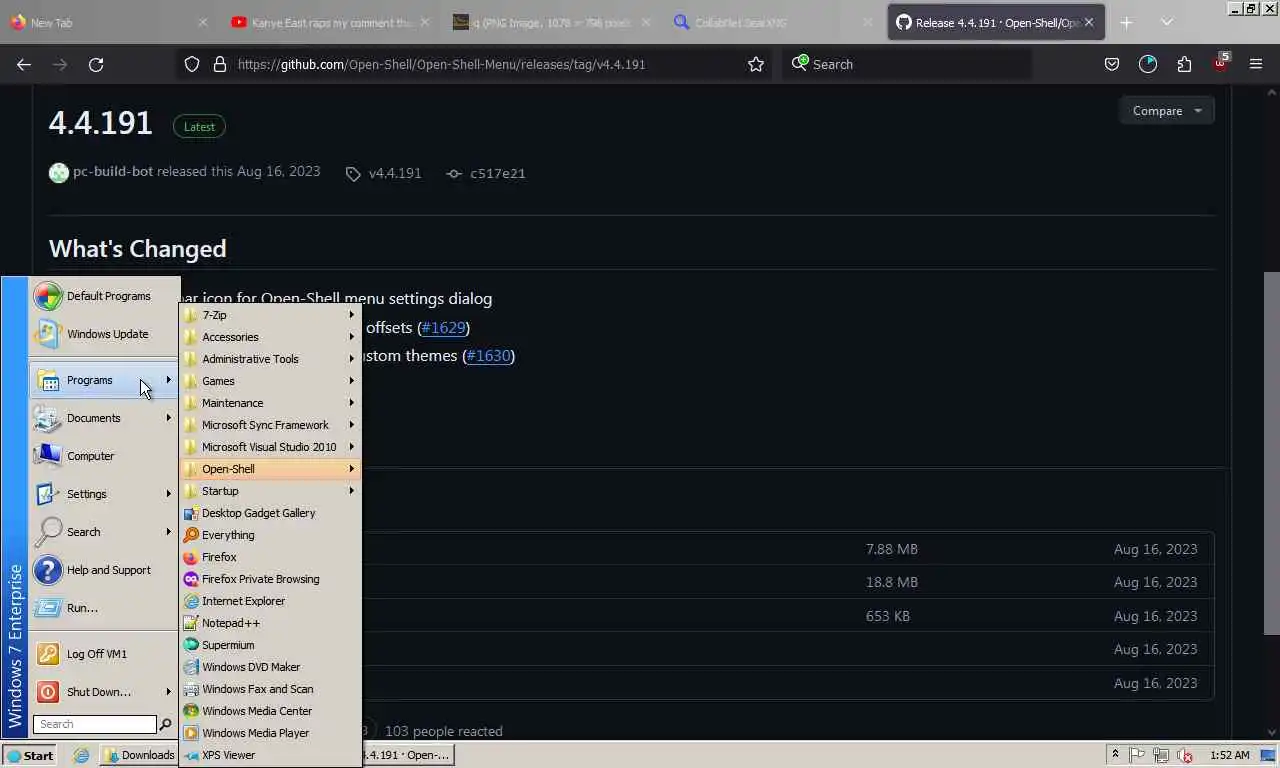Launch Supermium browser
1280x768 pixels.
tap(270, 645)
